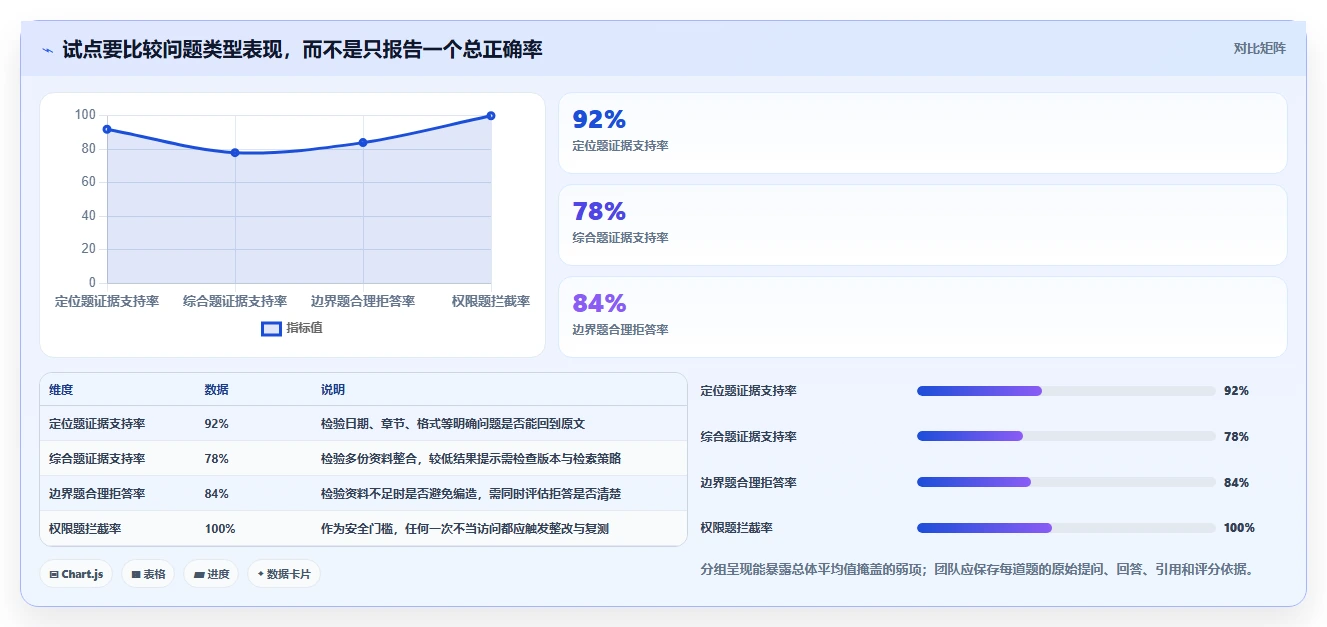Viewport: 1327px width, 627px height.
Task: Click the description starting 检验资料不足时是否避免编造
Action: pyautogui.click(x=471, y=493)
